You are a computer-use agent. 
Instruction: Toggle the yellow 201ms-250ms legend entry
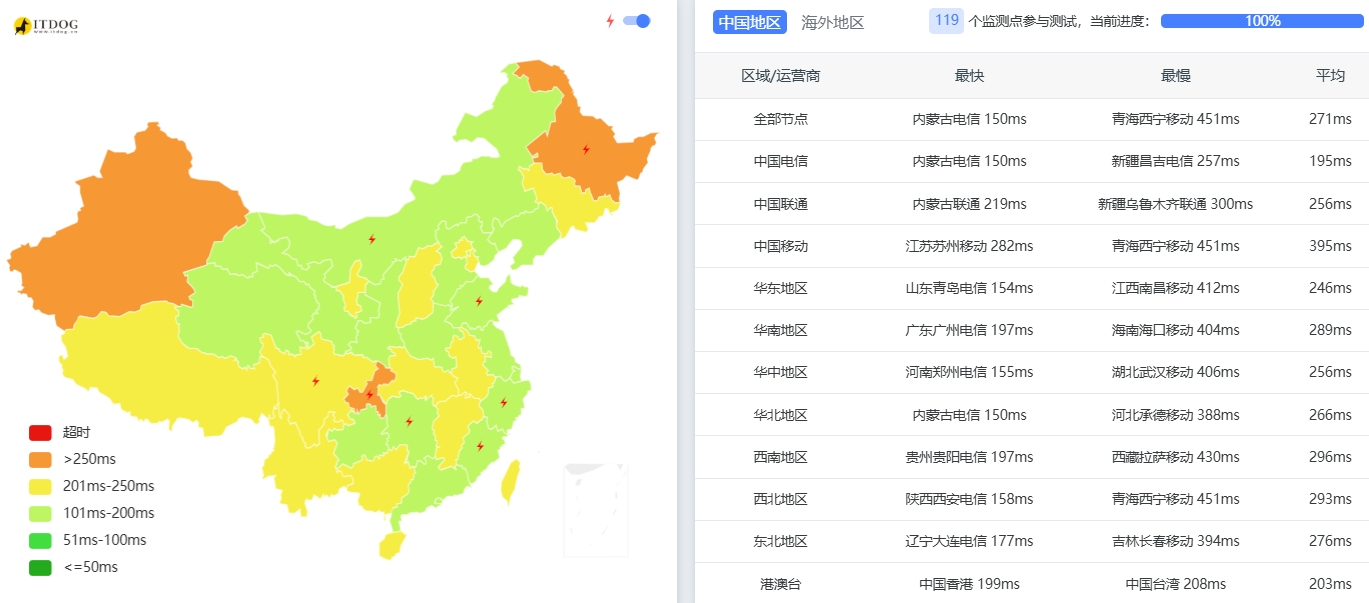92,486
